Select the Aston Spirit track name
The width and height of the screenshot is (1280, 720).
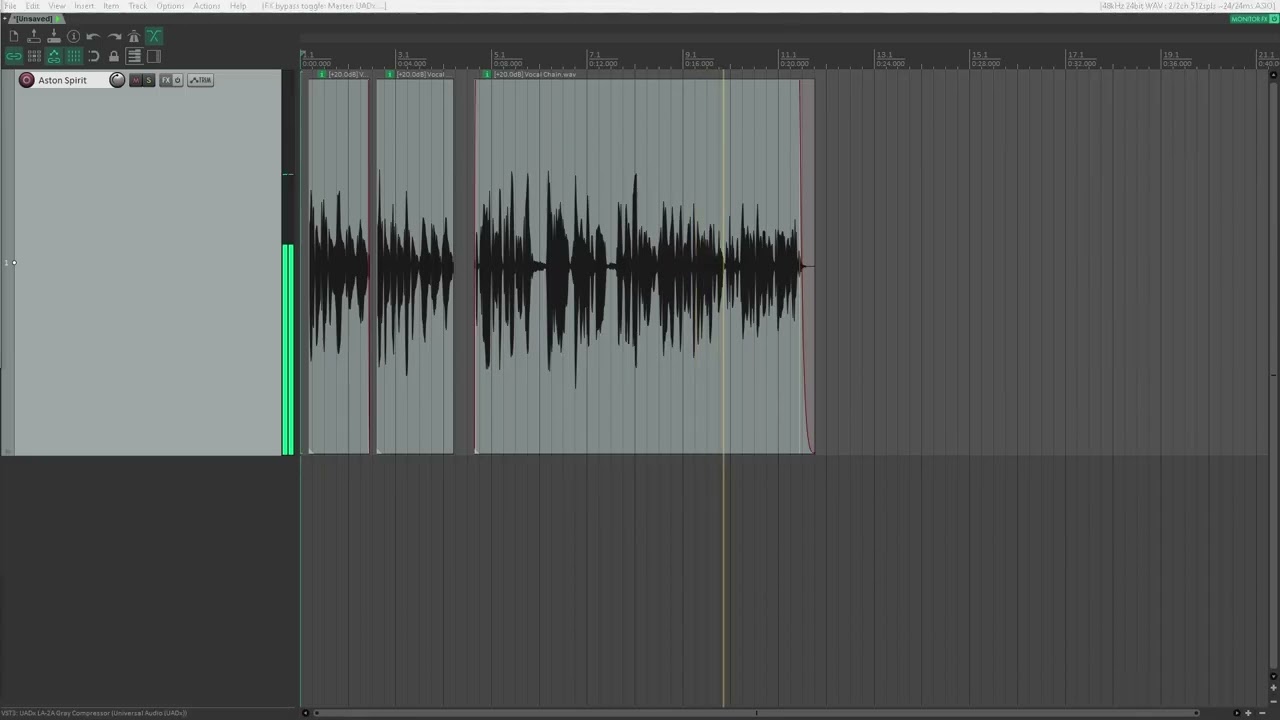62,80
